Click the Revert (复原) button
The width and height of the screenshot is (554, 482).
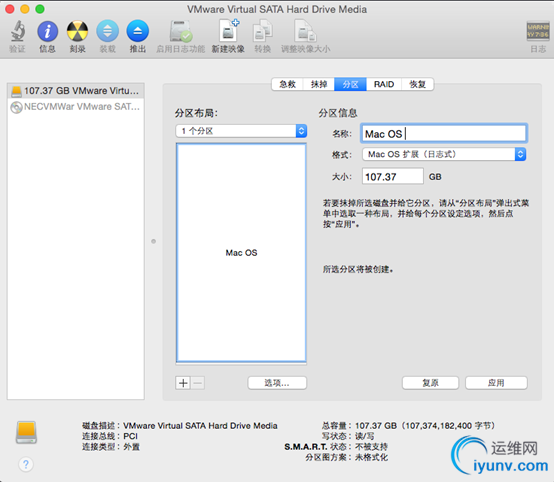point(430,383)
